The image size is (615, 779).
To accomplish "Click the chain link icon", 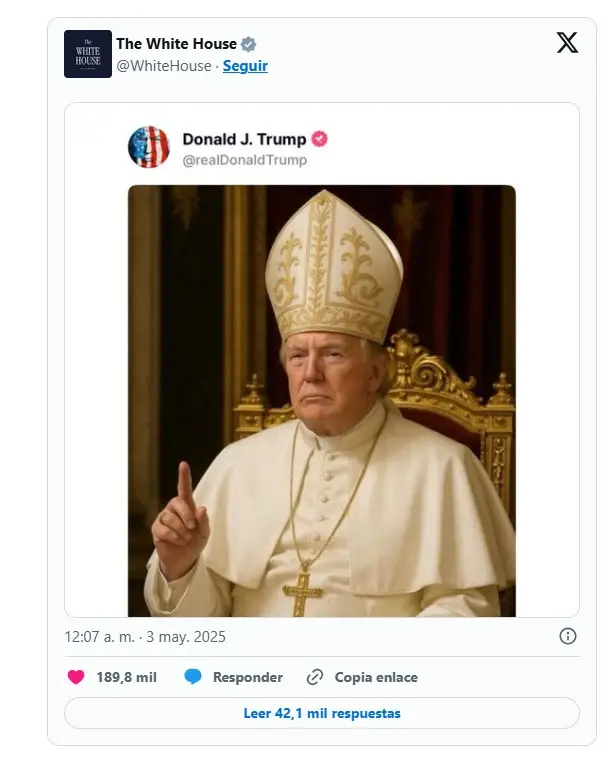I will [x=315, y=677].
